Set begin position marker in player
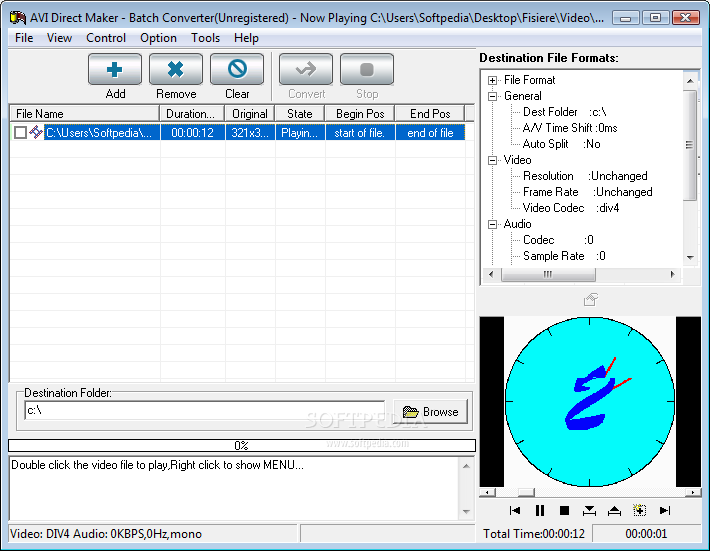This screenshot has width=710, height=551. click(589, 511)
